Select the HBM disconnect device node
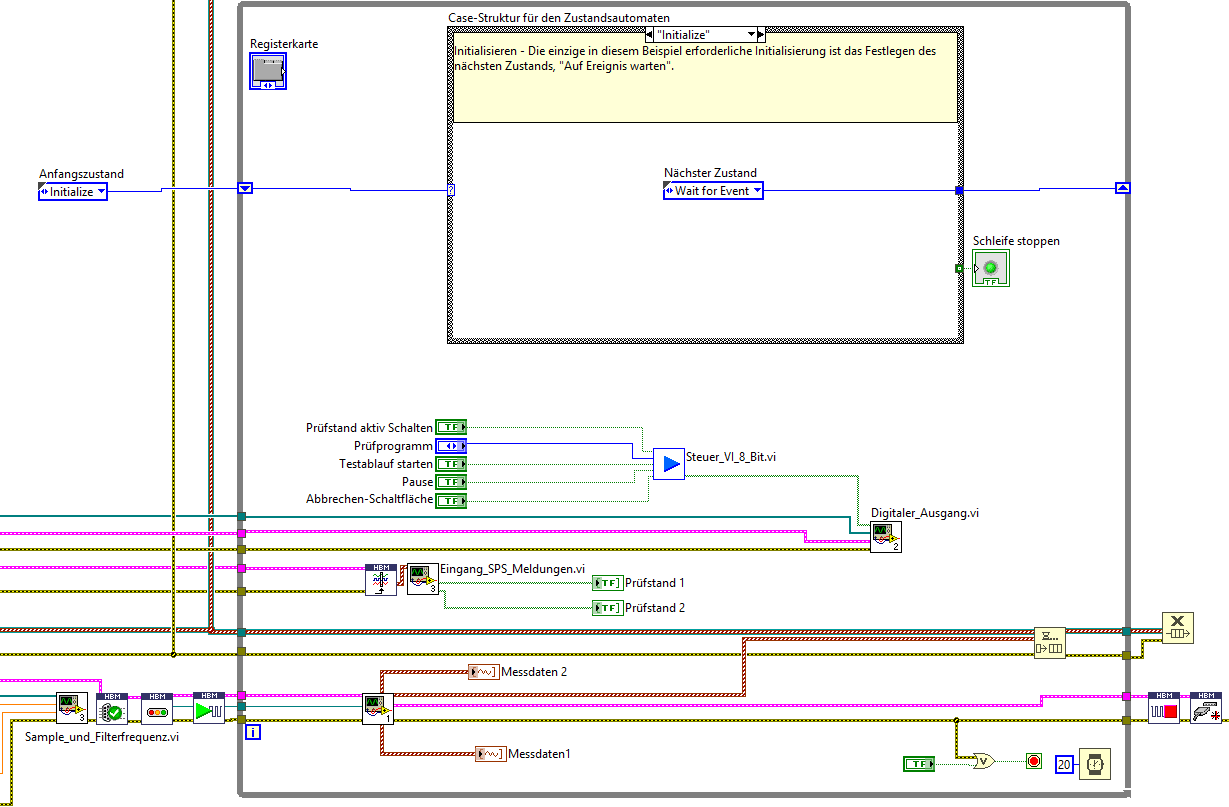Viewport: 1229px width, 807px height. coord(1206,708)
